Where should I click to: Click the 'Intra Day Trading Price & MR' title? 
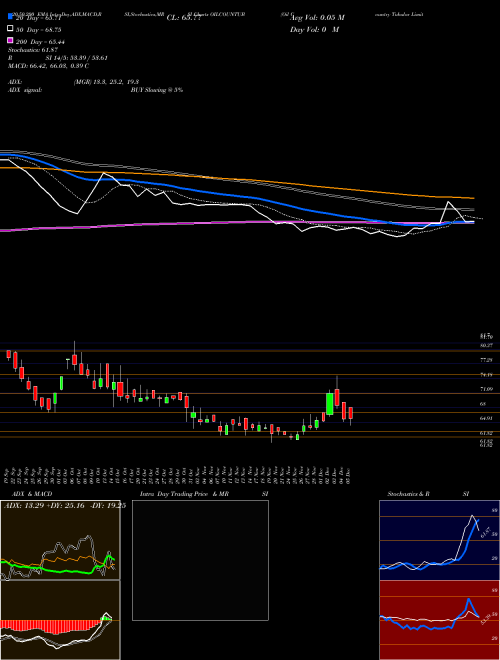coord(184,494)
